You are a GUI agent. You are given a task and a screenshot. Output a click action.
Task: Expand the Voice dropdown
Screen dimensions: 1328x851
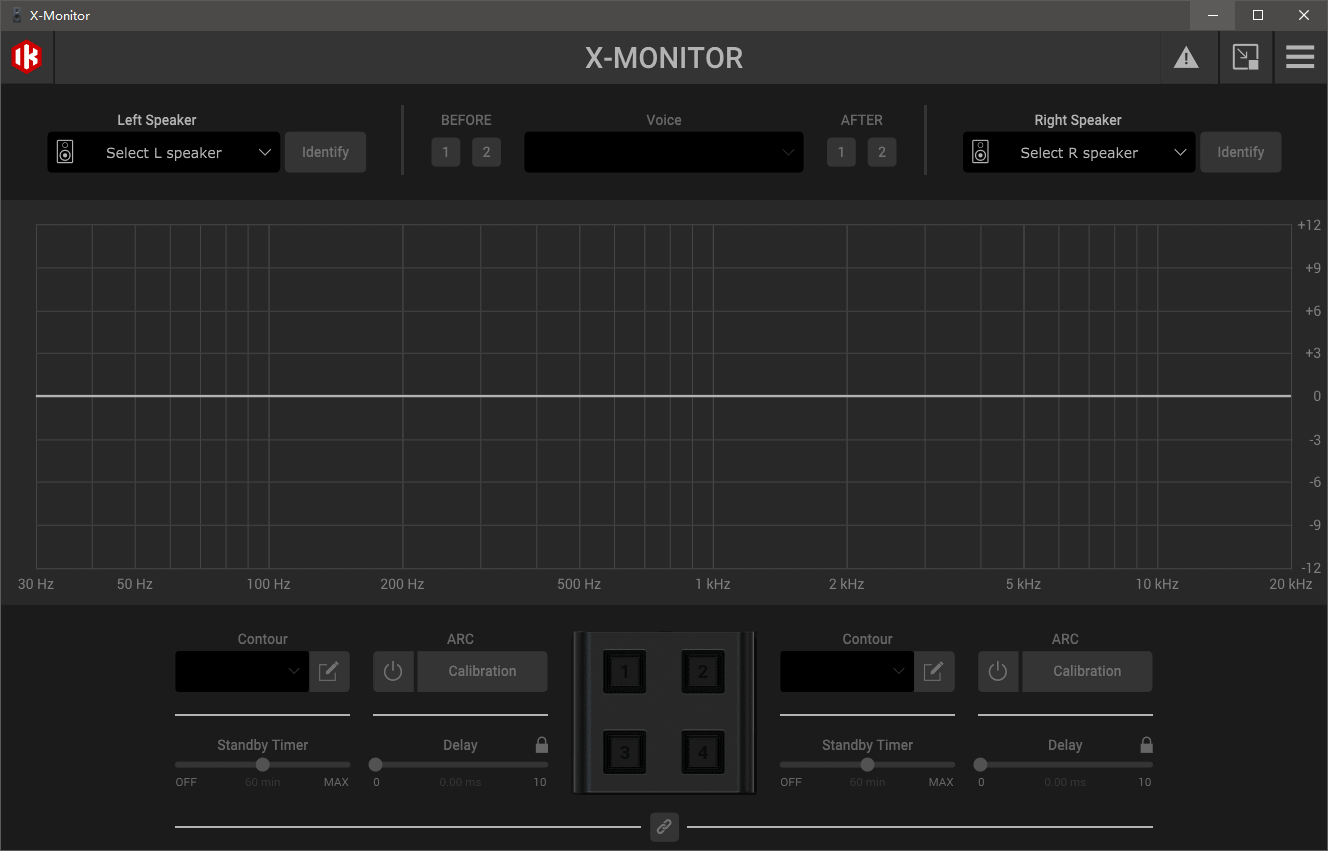click(664, 153)
